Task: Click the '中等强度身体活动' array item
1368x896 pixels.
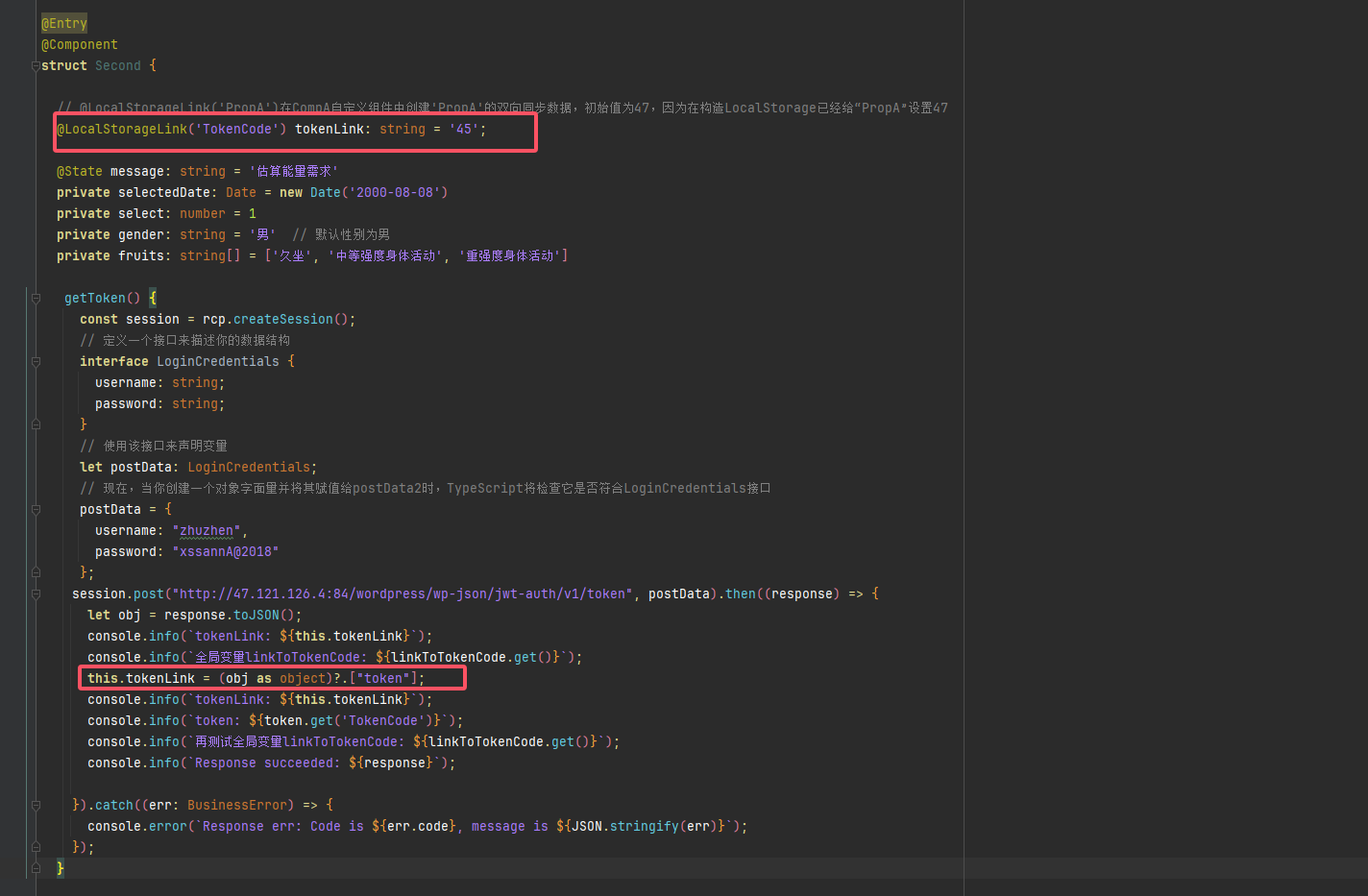Action: coord(386,255)
